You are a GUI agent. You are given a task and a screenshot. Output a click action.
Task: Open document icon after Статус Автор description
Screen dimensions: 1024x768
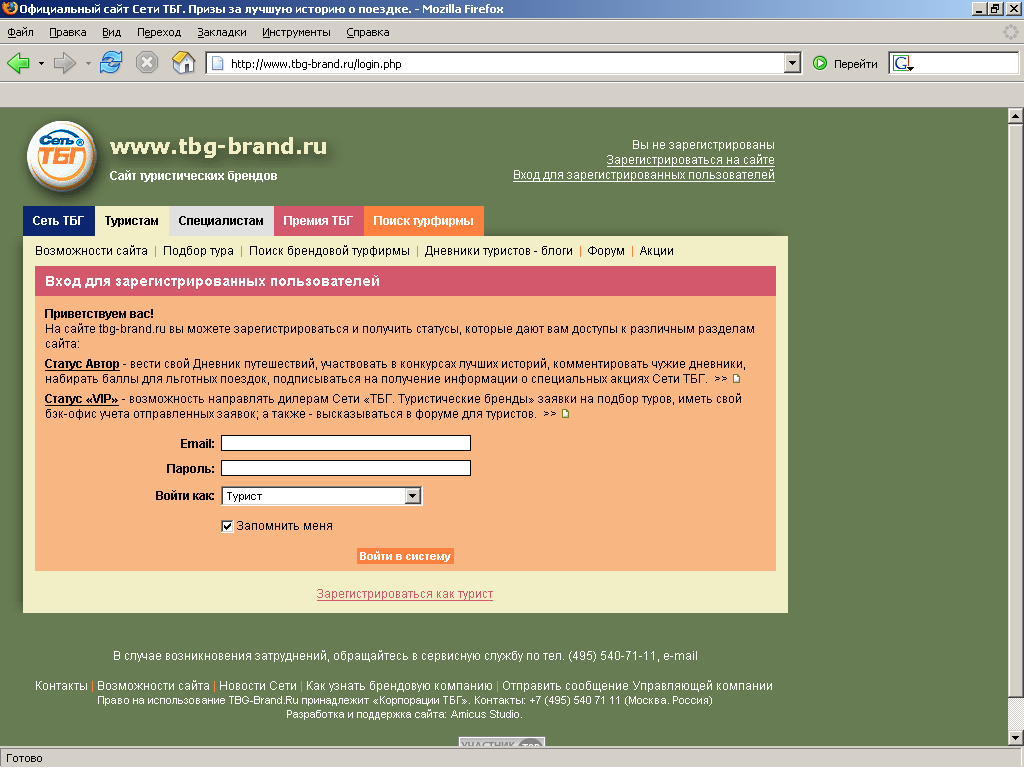pyautogui.click(x=737, y=379)
